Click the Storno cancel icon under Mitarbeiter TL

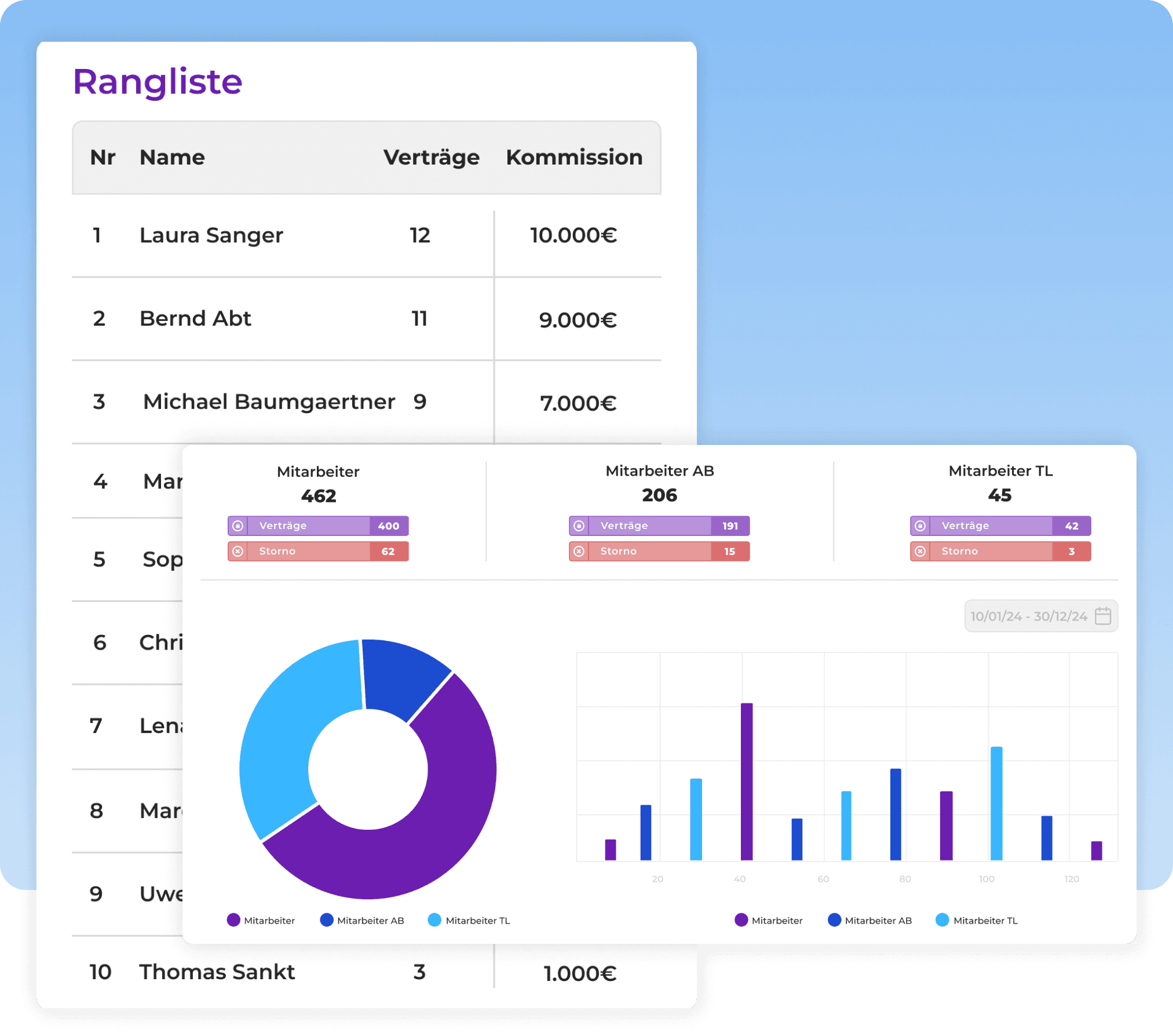(920, 551)
